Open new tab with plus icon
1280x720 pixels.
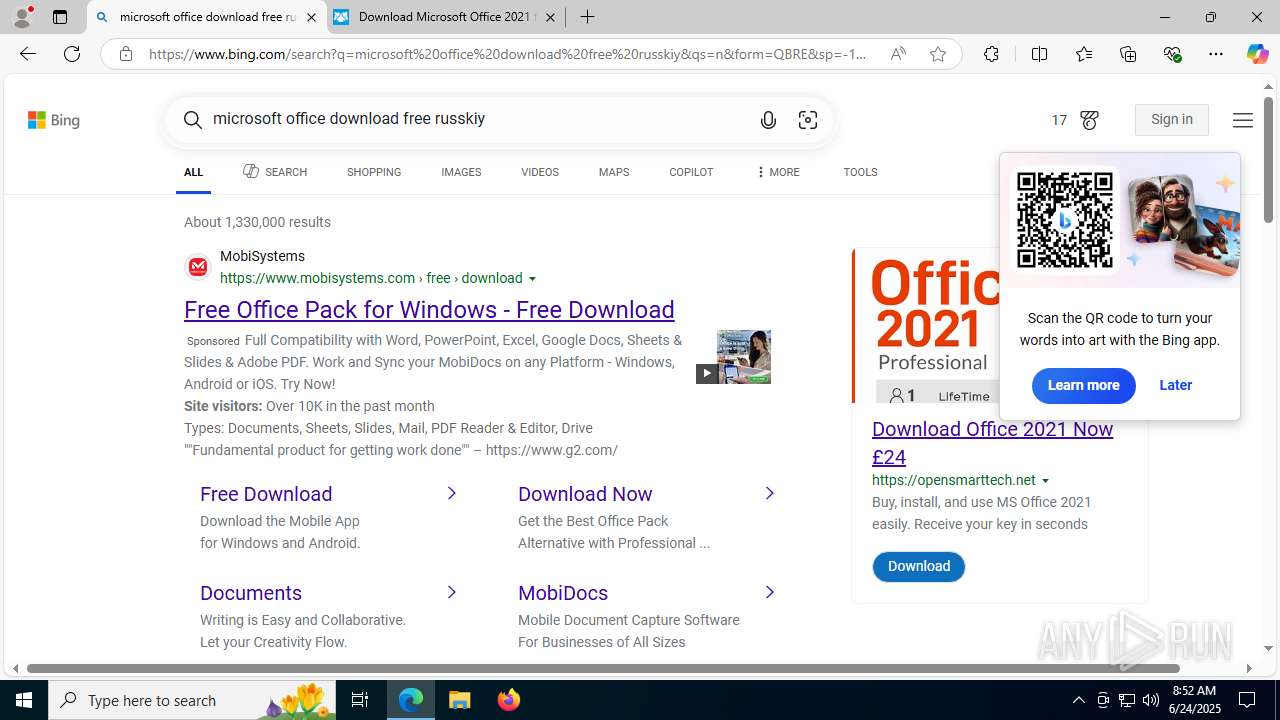[x=588, y=17]
